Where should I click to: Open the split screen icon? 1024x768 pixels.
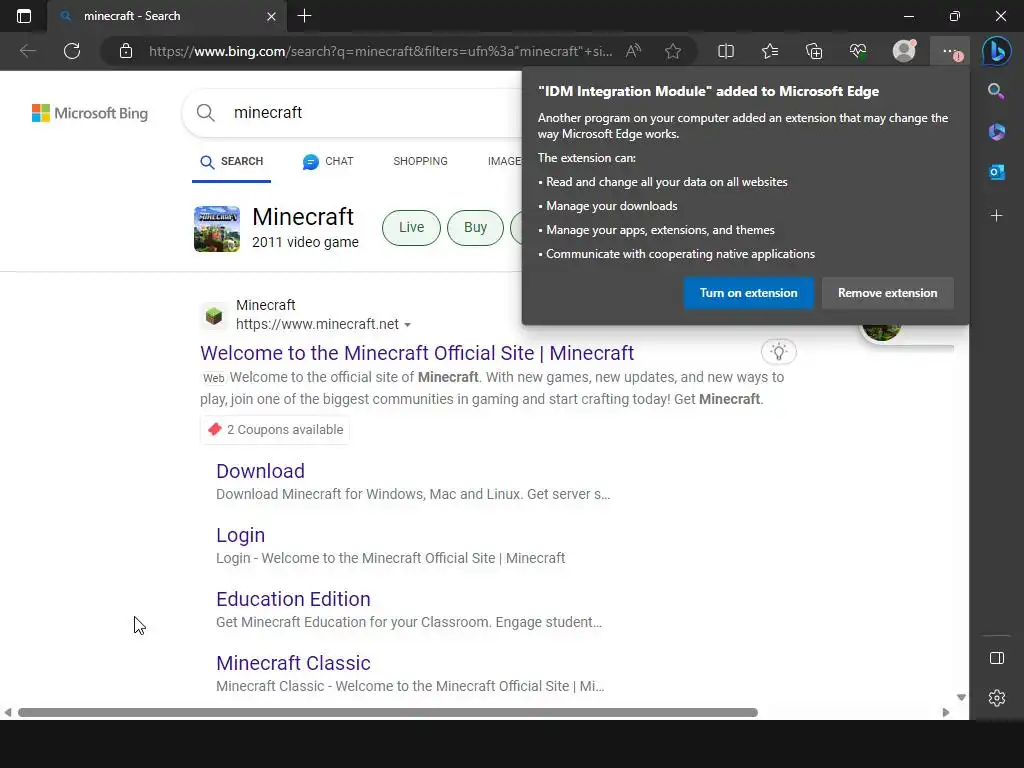coord(726,51)
